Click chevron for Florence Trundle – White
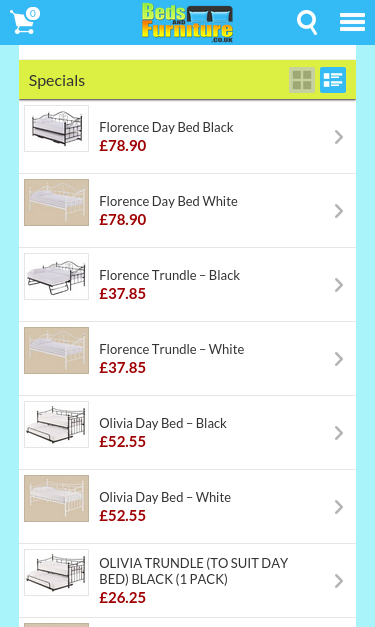This screenshot has height=627, width=375. coord(339,359)
